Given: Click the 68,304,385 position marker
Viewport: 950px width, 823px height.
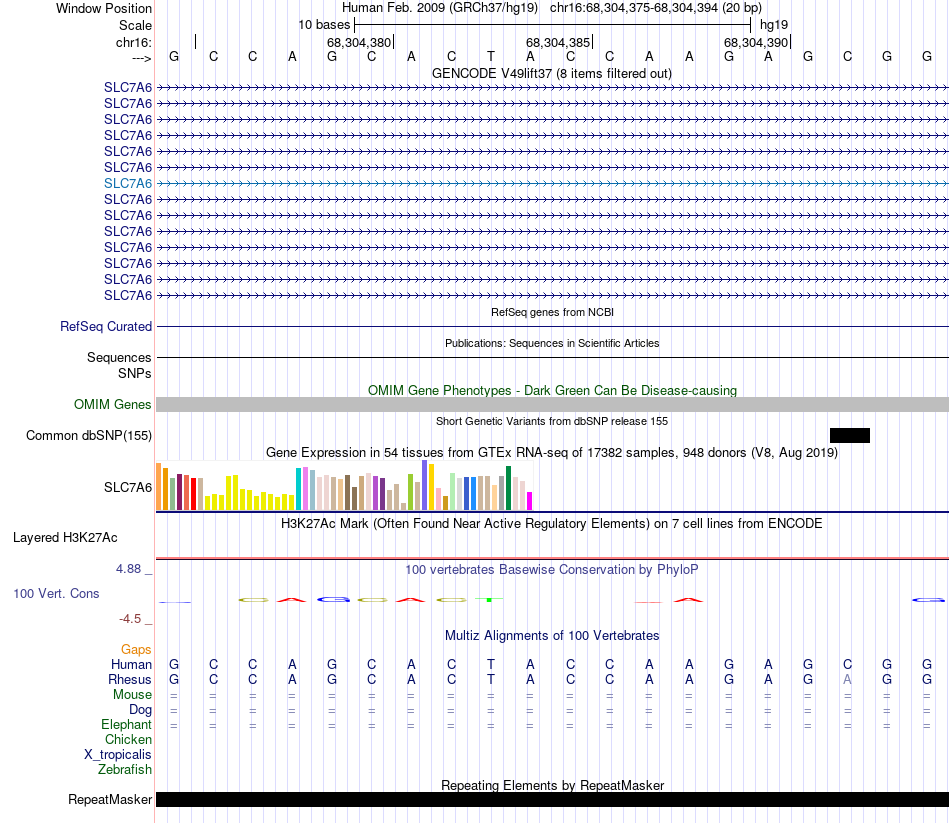Looking at the screenshot, I should click(x=558, y=42).
